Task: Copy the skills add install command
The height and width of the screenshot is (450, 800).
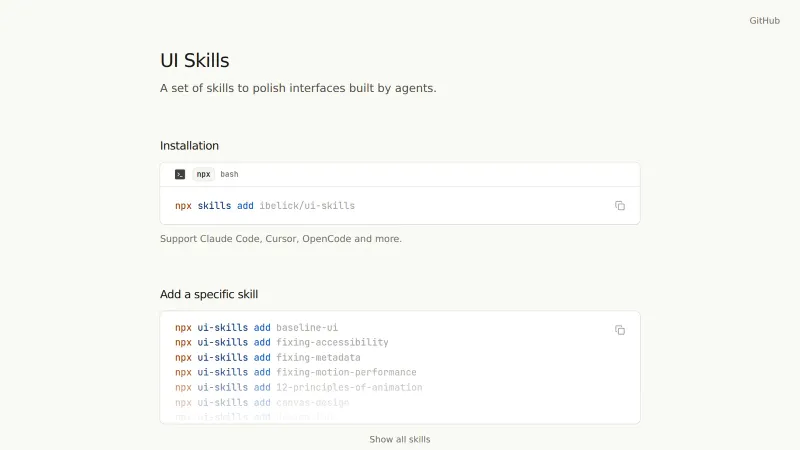Action: [620, 206]
